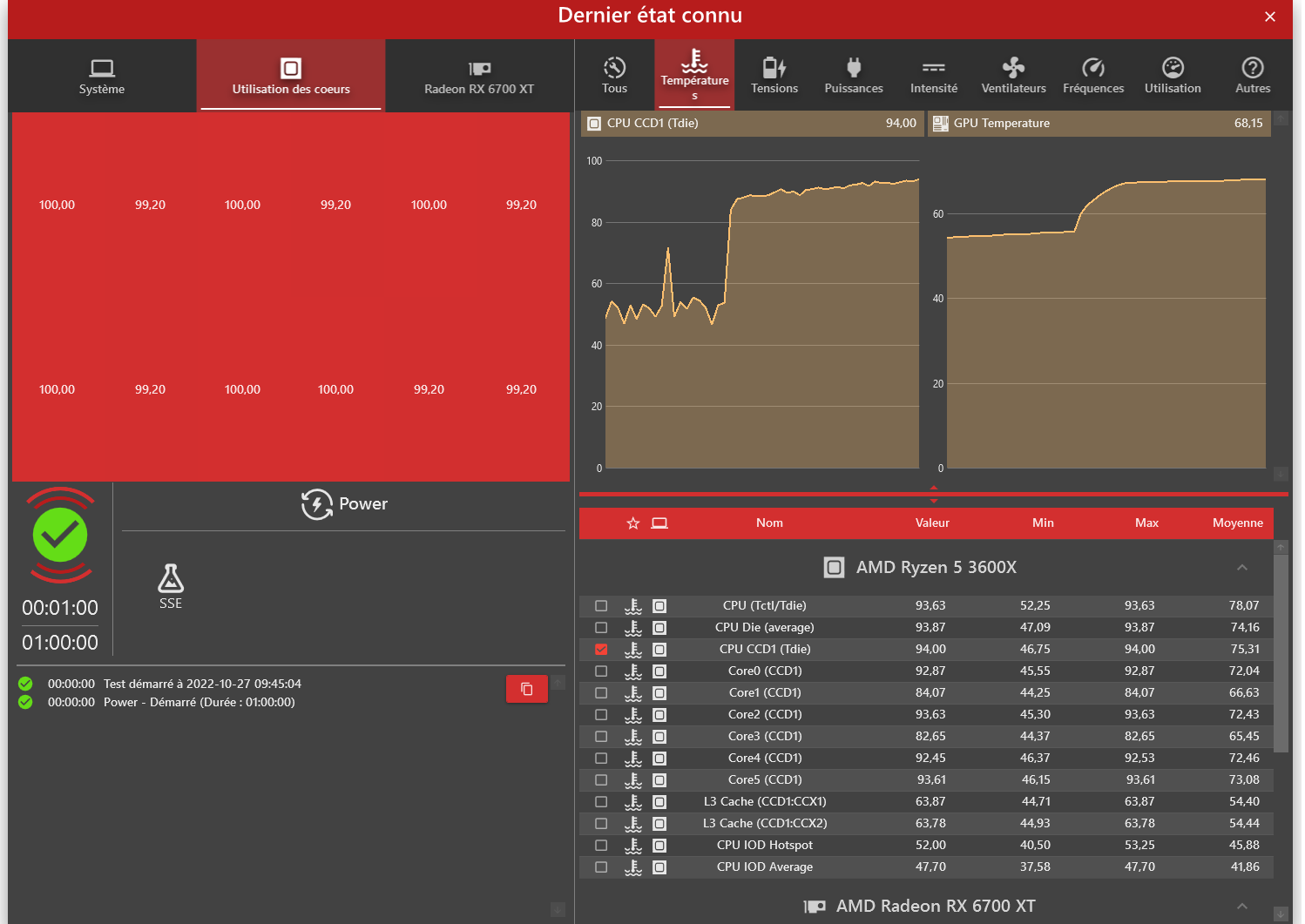Click the CPU CCD1 (Tdie) graph header
This screenshot has width=1305, height=924.
click(x=753, y=124)
